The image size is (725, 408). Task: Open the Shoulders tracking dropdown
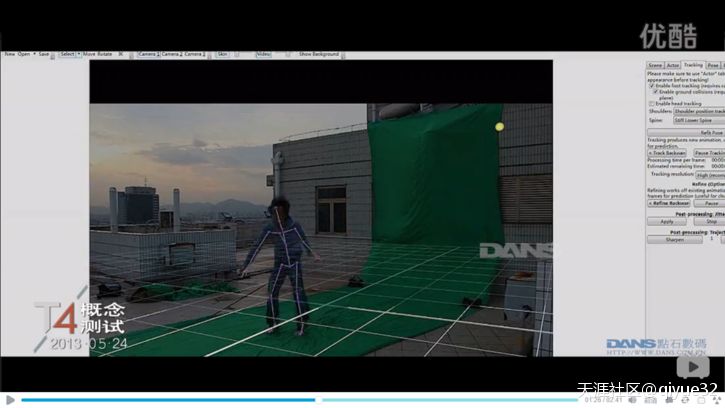699,111
